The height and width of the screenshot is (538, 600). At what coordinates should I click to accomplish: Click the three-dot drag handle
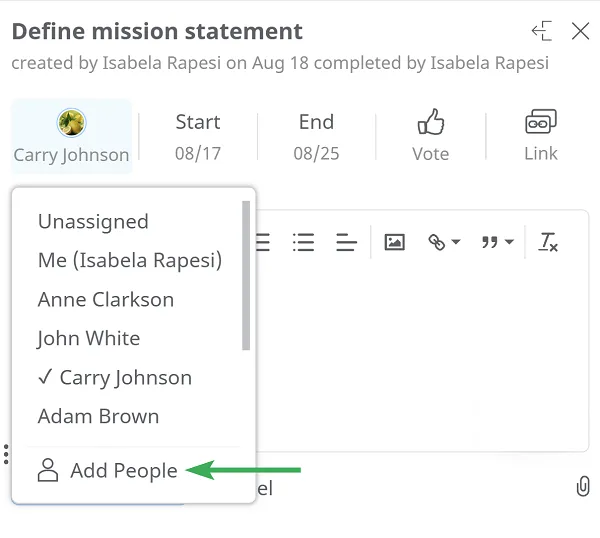click(6, 454)
